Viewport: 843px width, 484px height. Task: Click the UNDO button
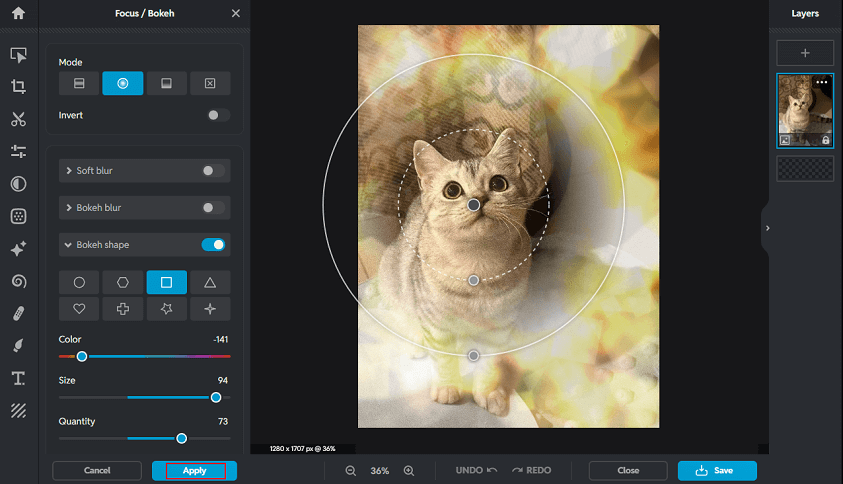(476, 471)
